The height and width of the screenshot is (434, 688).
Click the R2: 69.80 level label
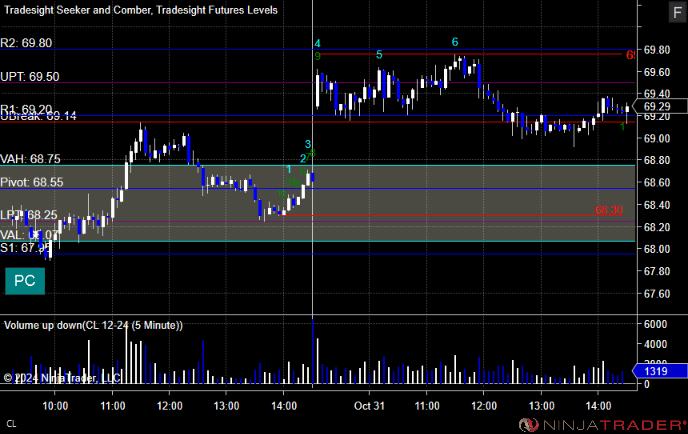[x=26, y=43]
